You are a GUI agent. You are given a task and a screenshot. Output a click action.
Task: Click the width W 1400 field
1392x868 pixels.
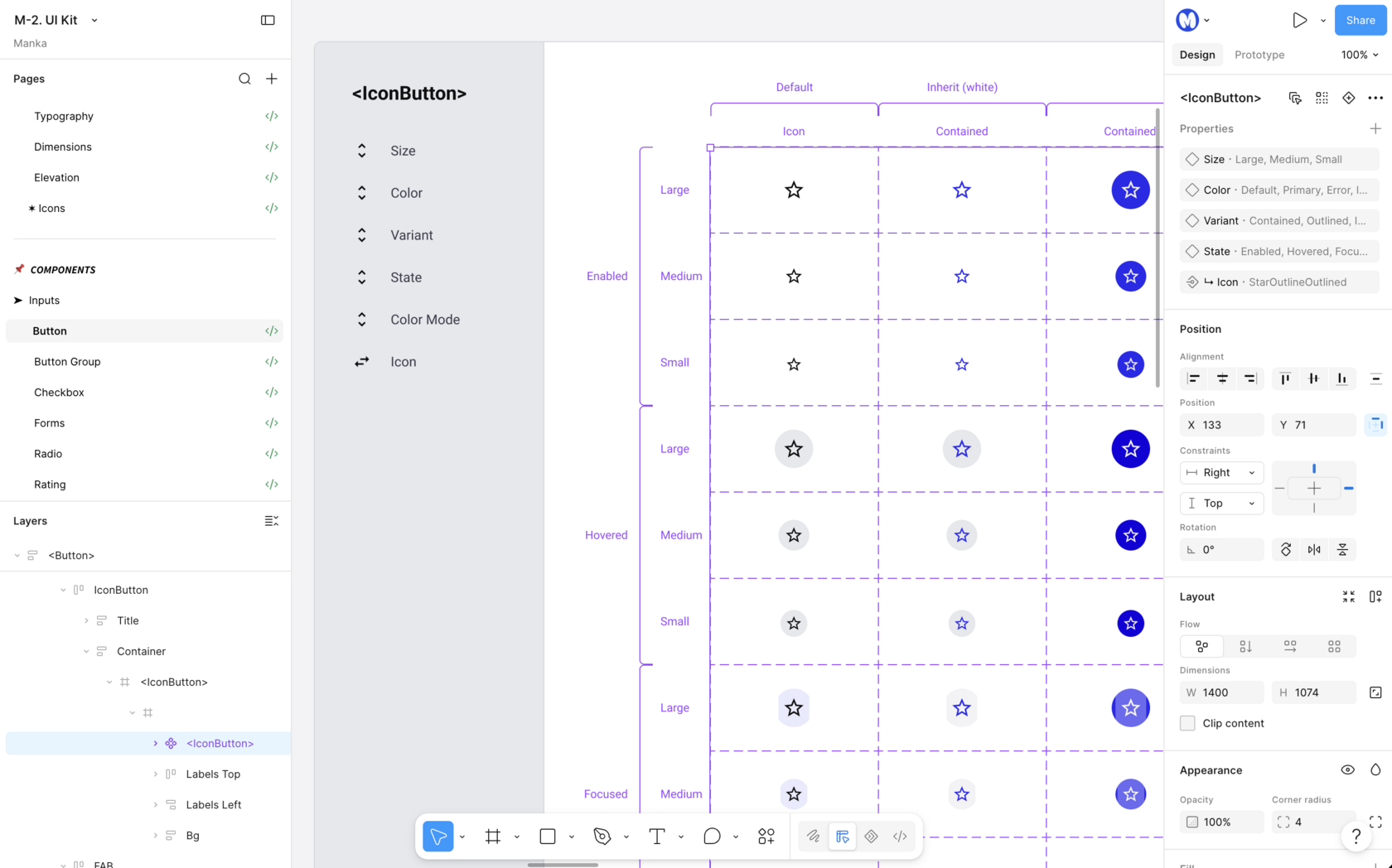point(1221,692)
